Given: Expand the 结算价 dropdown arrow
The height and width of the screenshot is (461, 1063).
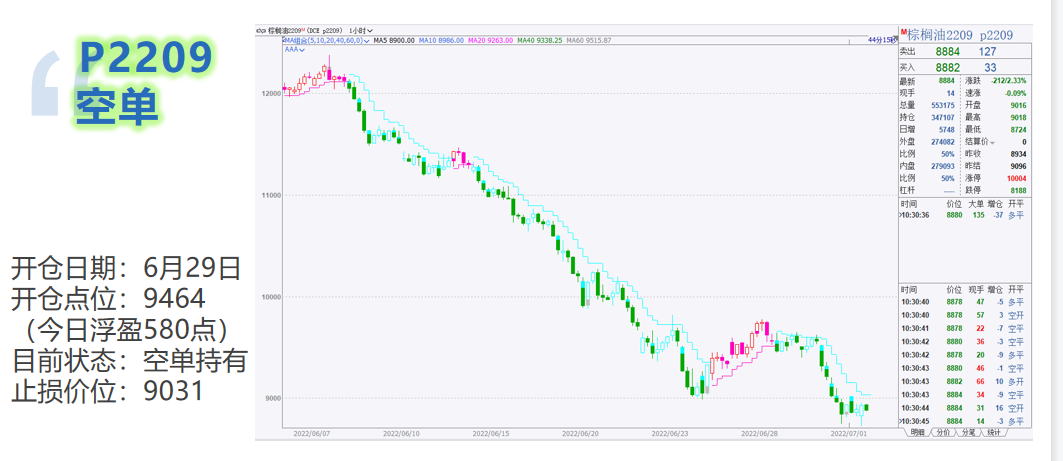Looking at the screenshot, I should click(991, 142).
